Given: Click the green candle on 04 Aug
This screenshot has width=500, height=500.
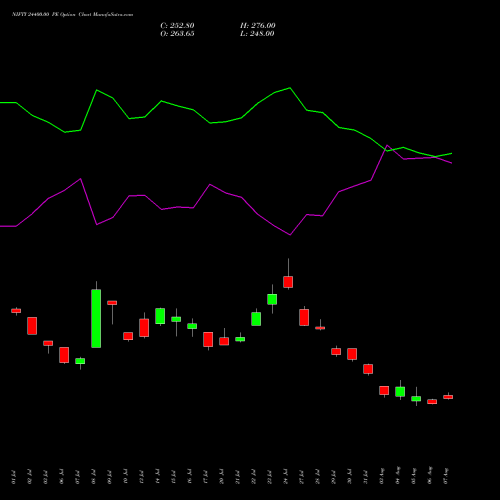Looking at the screenshot, I should pyautogui.click(x=400, y=391).
